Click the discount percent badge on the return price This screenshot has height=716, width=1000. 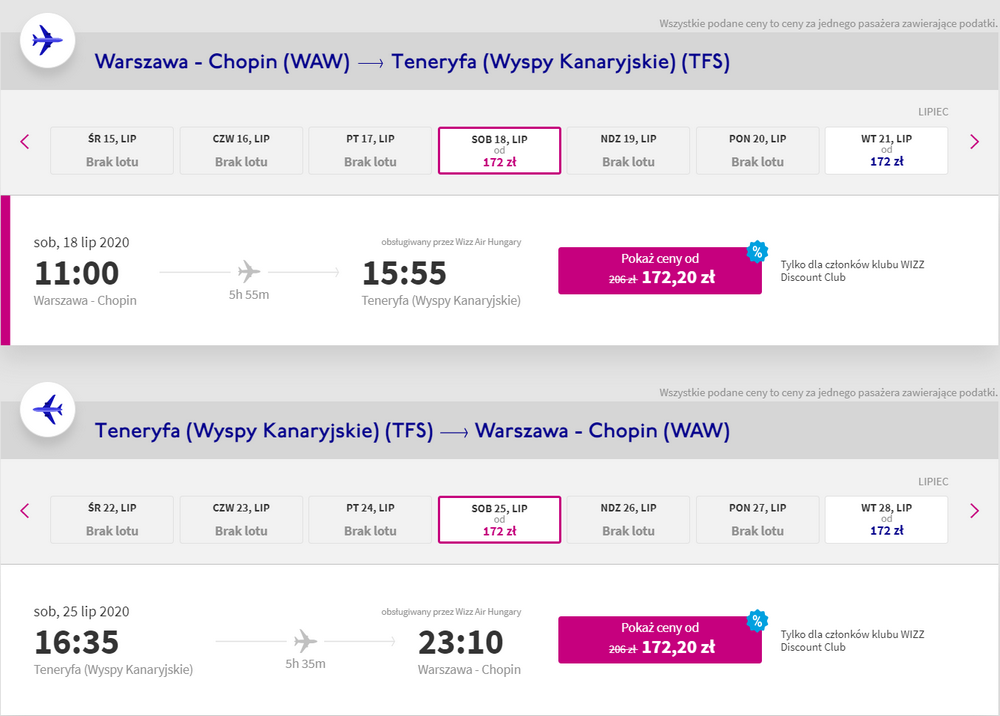pos(757,621)
